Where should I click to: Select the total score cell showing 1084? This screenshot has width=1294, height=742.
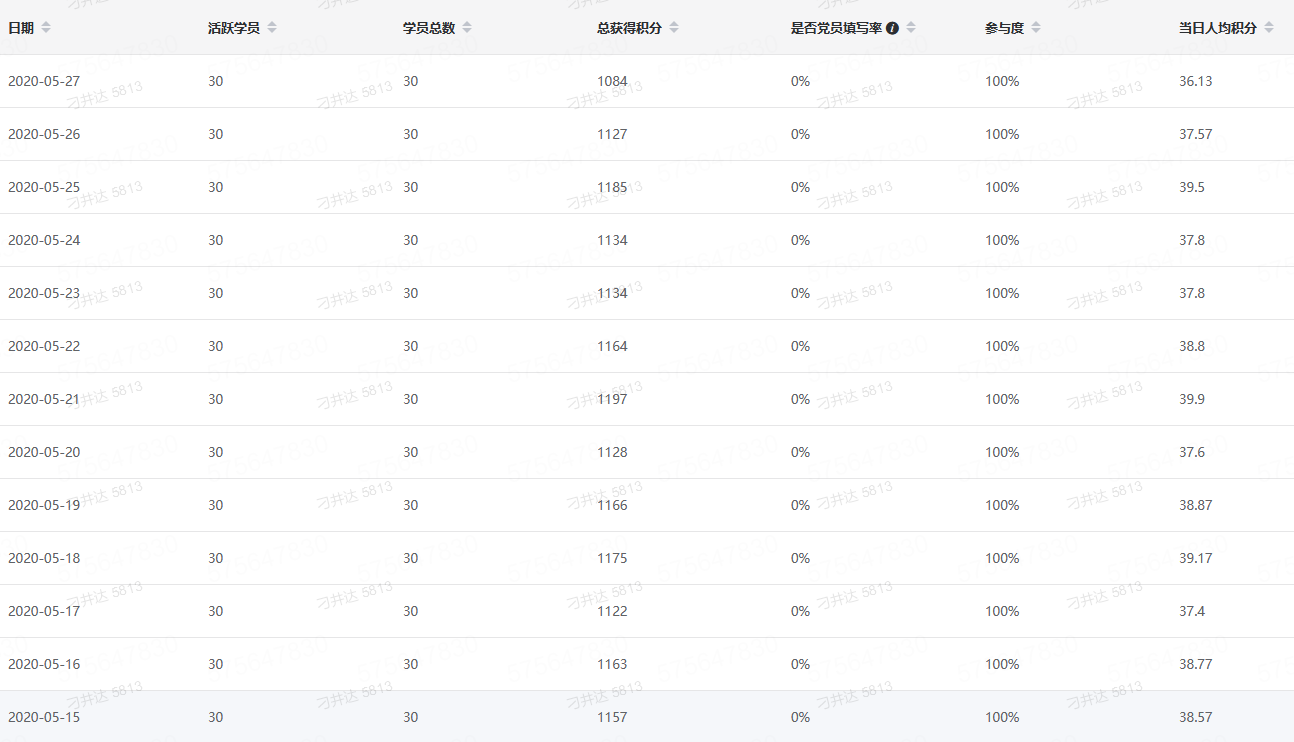(612, 81)
